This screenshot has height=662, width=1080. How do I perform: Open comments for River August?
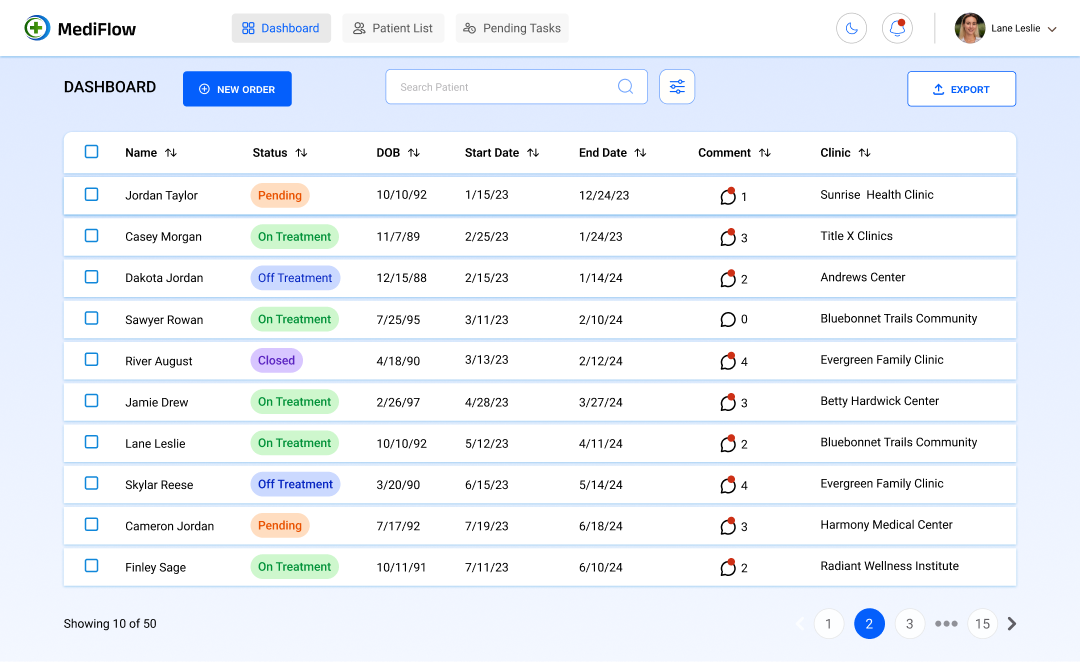point(727,361)
